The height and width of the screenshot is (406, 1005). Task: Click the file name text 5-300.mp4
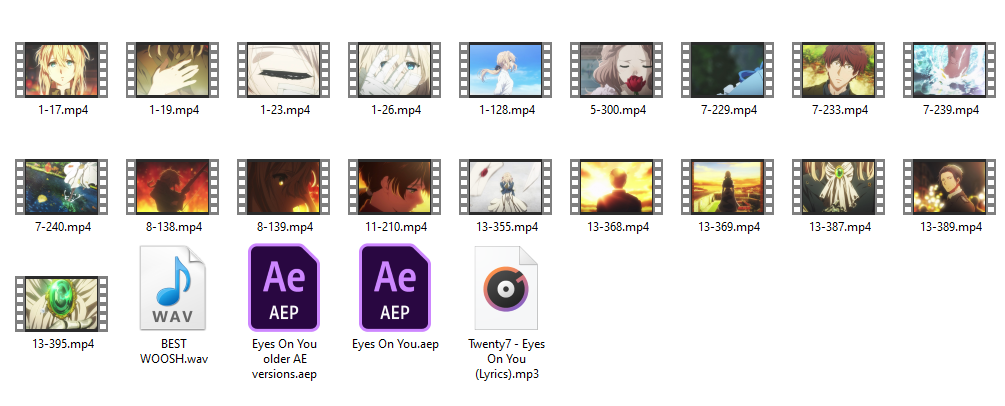[x=618, y=110]
